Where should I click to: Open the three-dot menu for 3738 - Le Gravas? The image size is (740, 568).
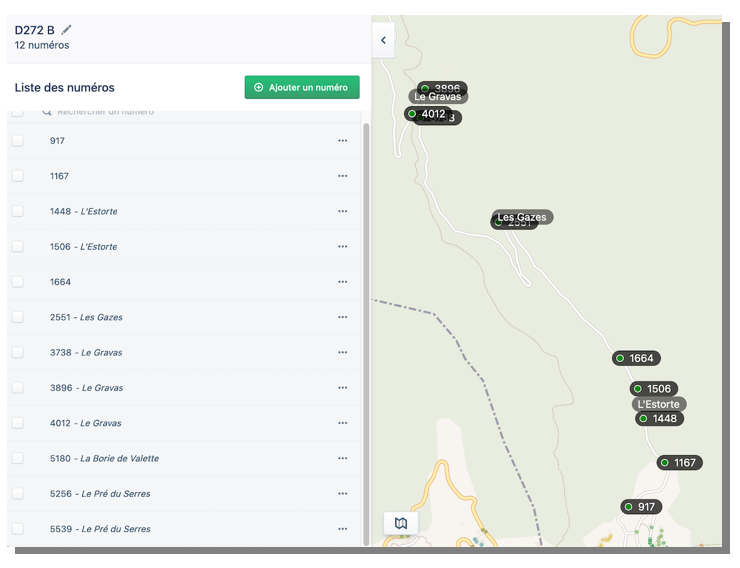point(343,353)
